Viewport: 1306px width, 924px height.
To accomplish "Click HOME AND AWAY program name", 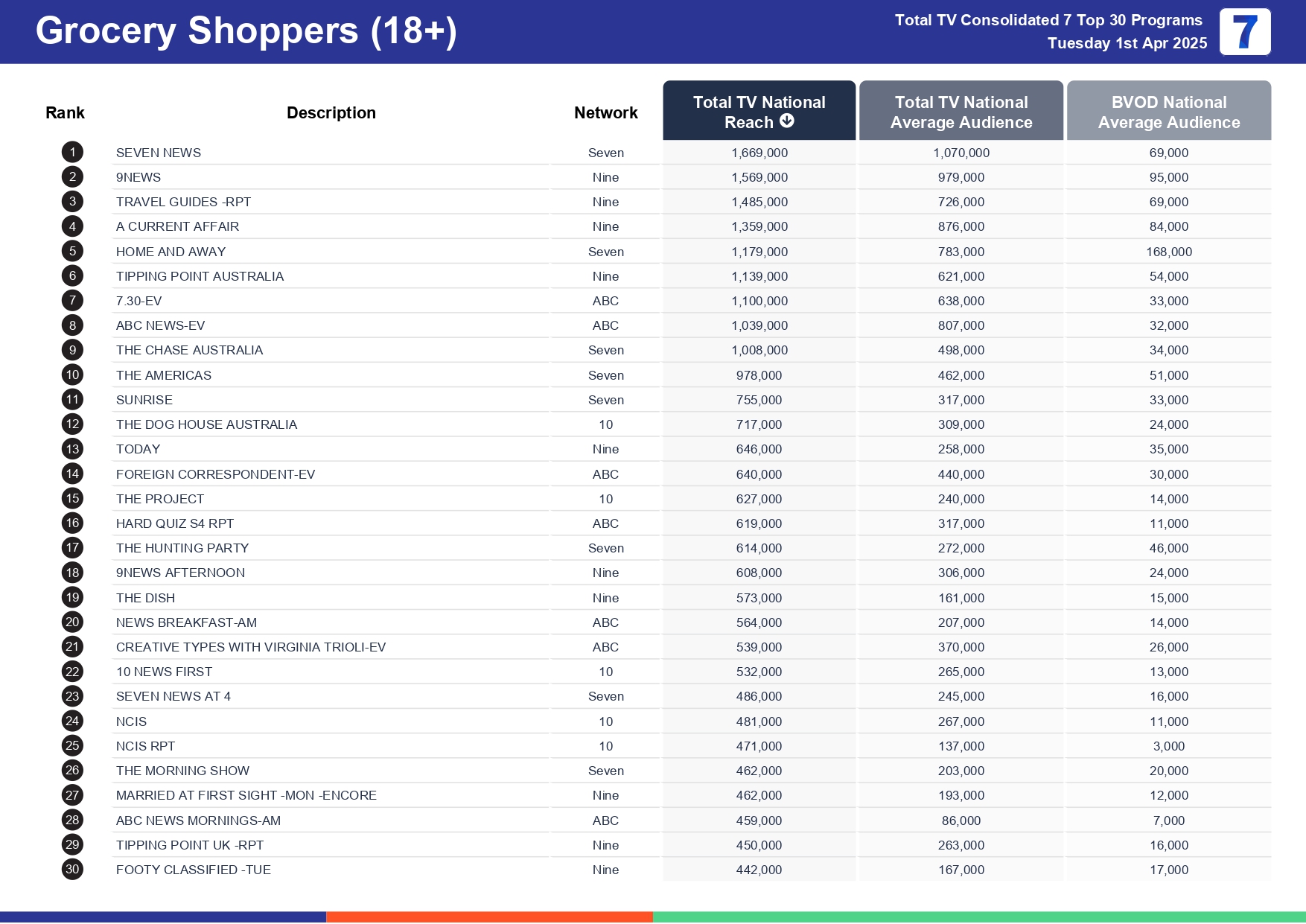I will point(171,252).
